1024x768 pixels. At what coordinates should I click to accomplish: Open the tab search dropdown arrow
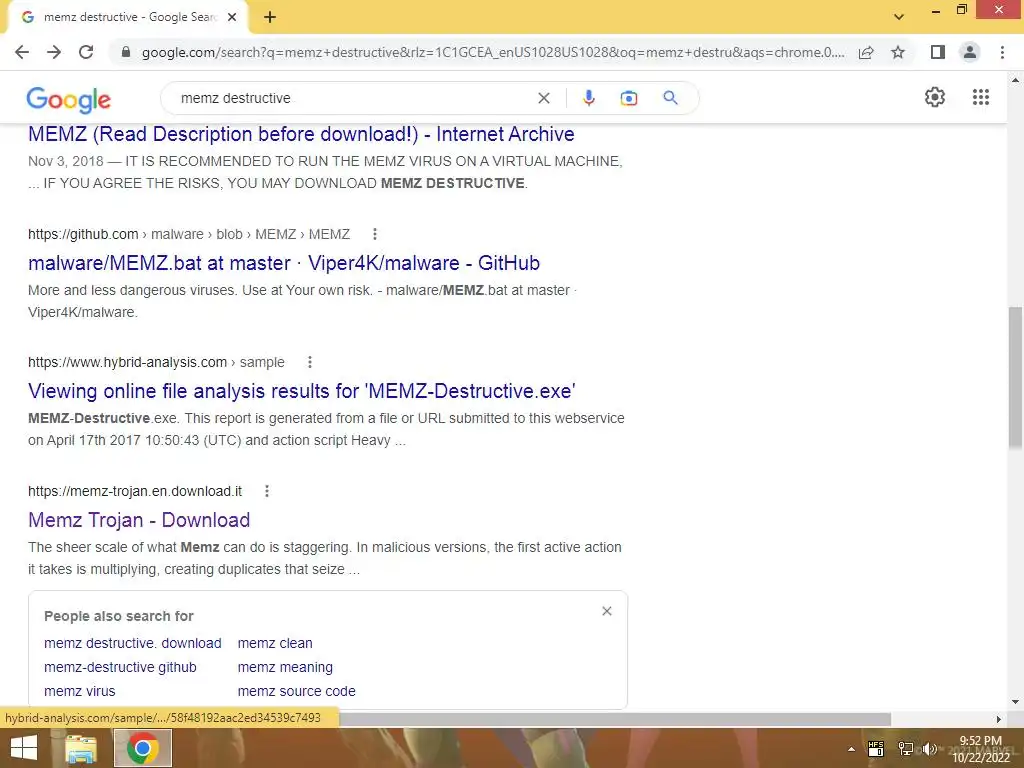(899, 17)
